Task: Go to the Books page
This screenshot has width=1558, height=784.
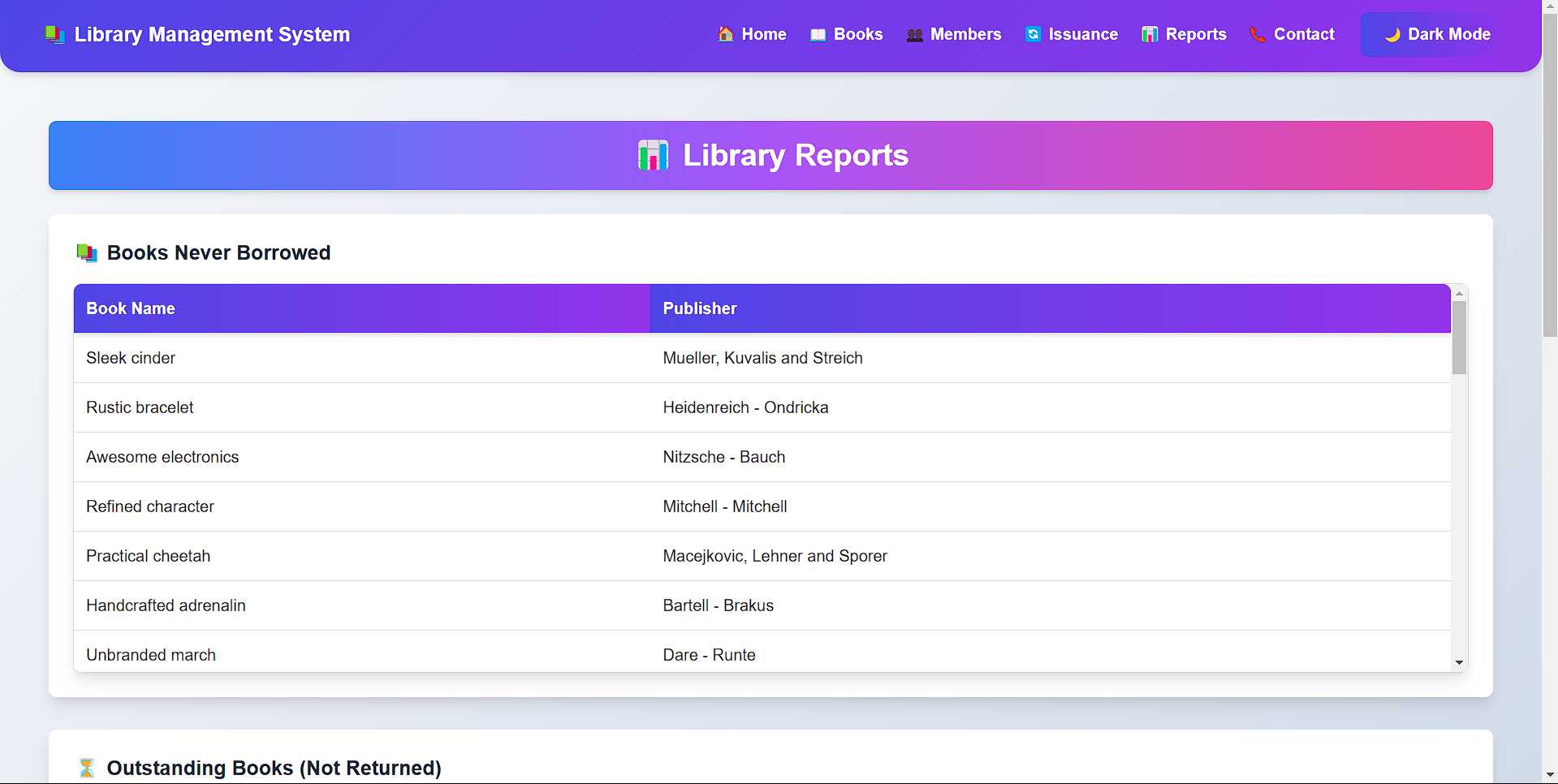Action: 846,34
